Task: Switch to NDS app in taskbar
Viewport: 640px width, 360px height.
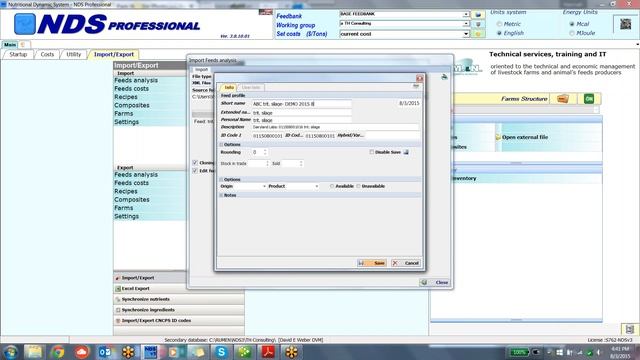Action: [x=151, y=352]
